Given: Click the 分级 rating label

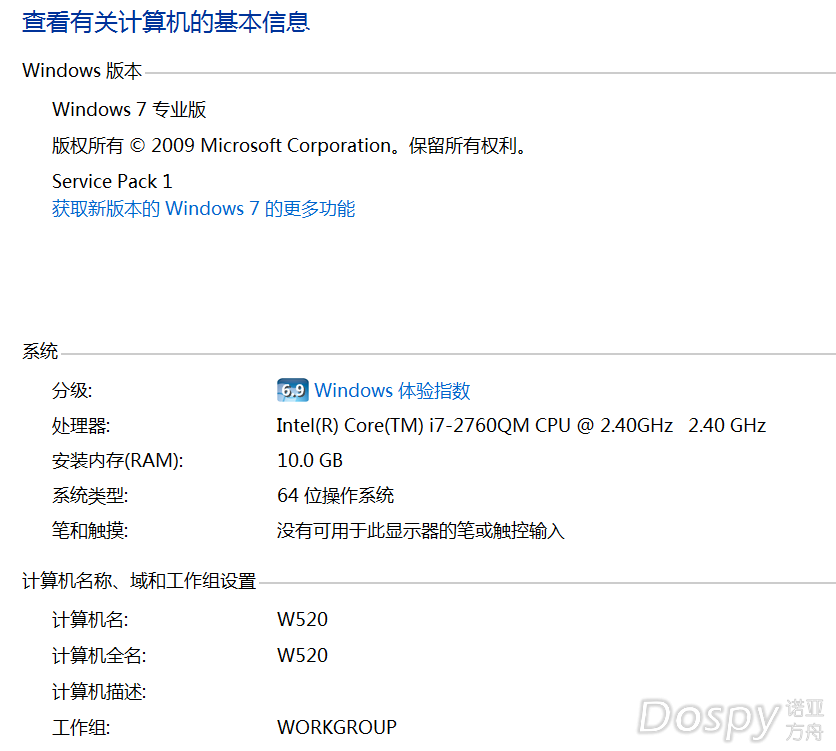Looking at the screenshot, I should (x=72, y=391).
